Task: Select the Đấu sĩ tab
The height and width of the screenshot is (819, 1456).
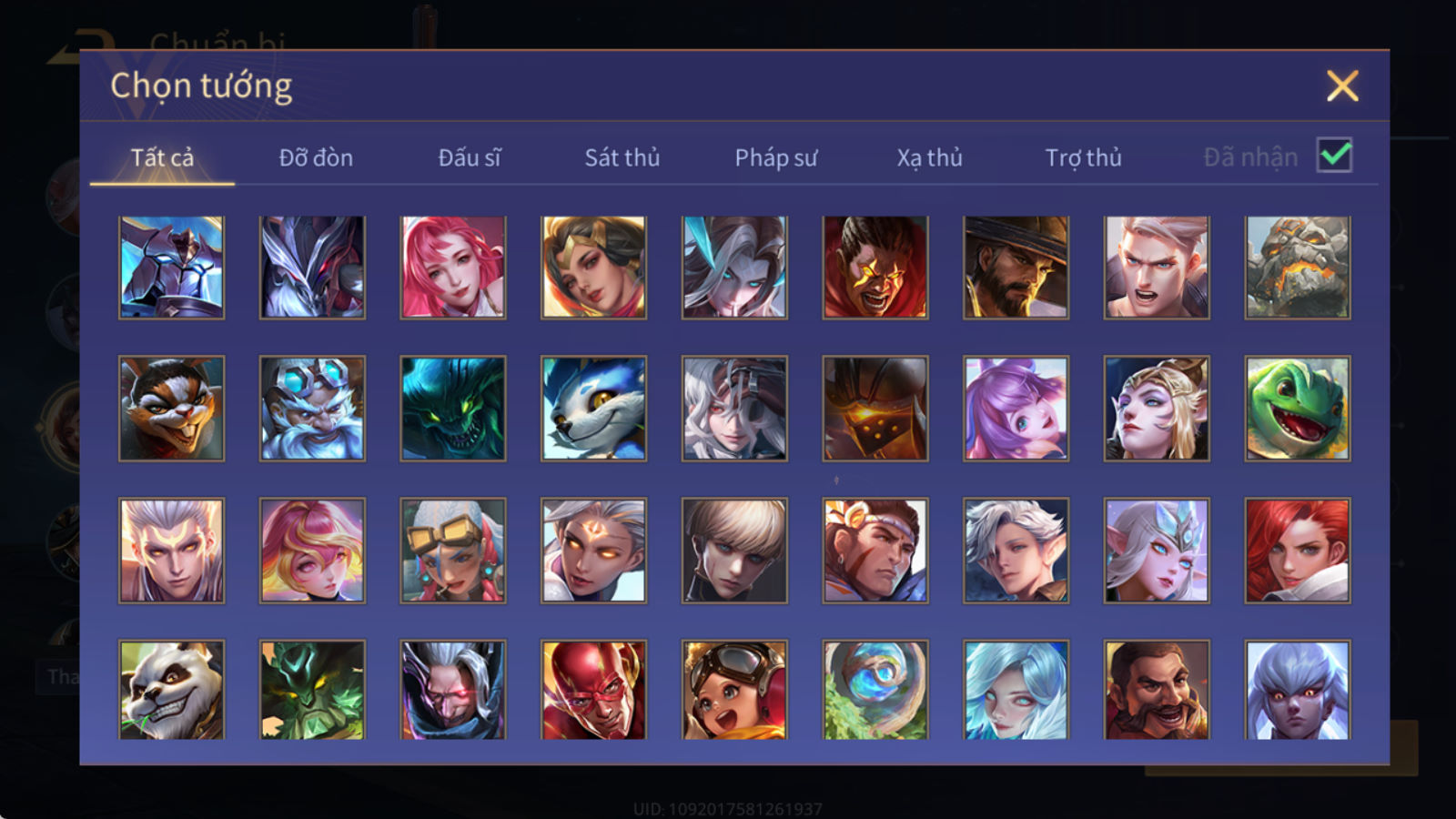Action: 470,157
